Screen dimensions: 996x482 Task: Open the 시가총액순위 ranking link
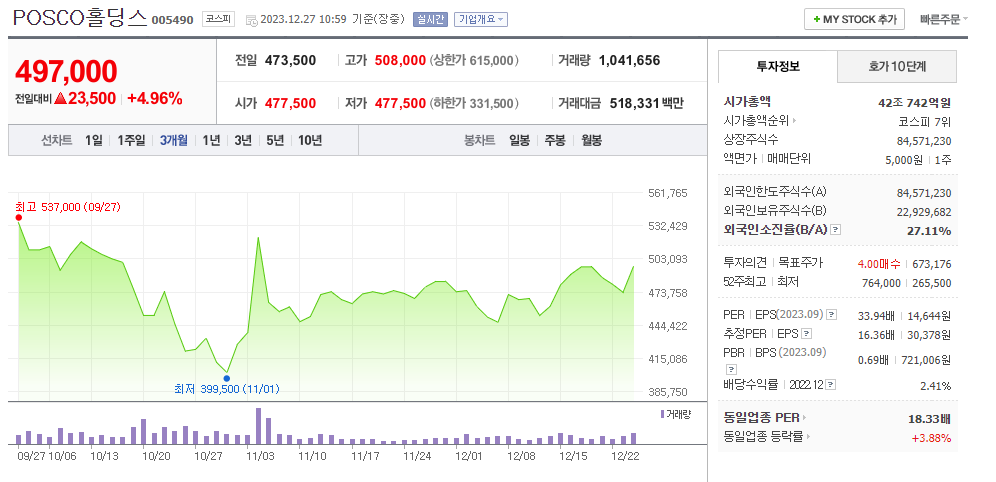pyautogui.click(x=760, y=121)
